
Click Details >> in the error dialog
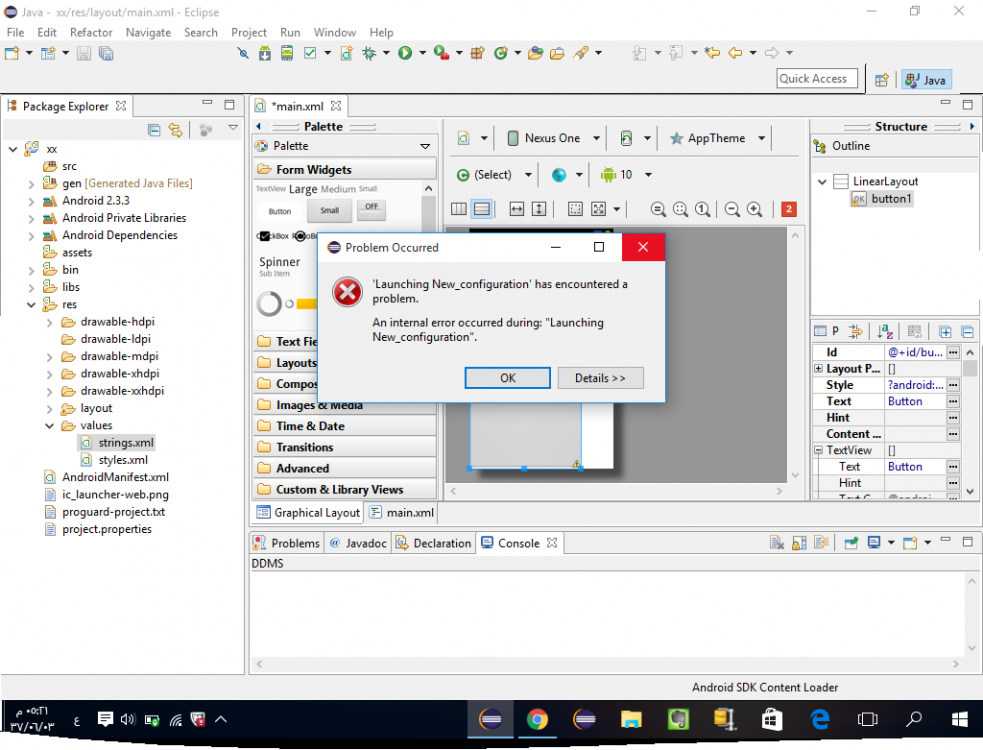click(x=600, y=378)
